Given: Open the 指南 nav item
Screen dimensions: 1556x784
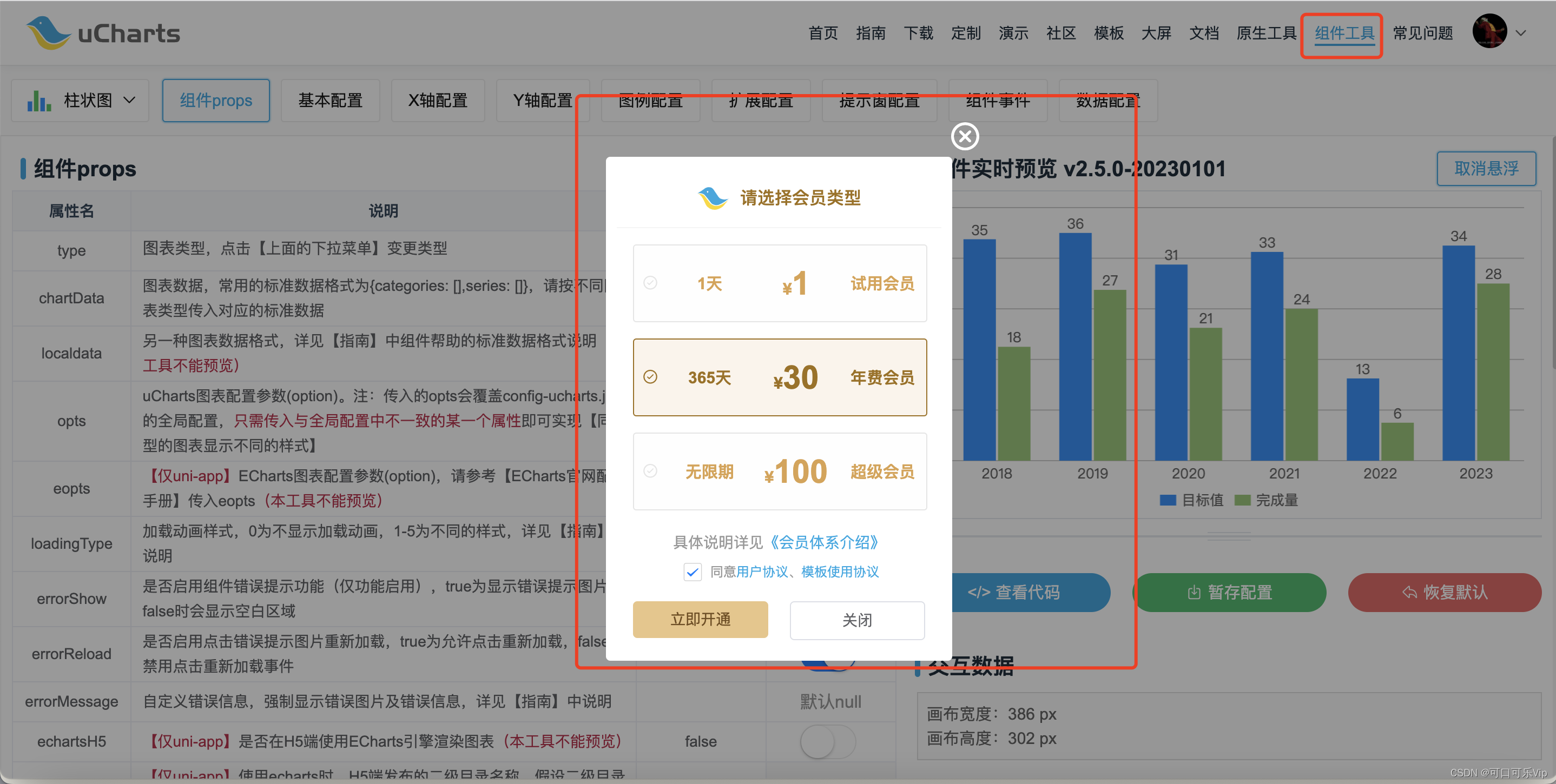Looking at the screenshot, I should [871, 33].
